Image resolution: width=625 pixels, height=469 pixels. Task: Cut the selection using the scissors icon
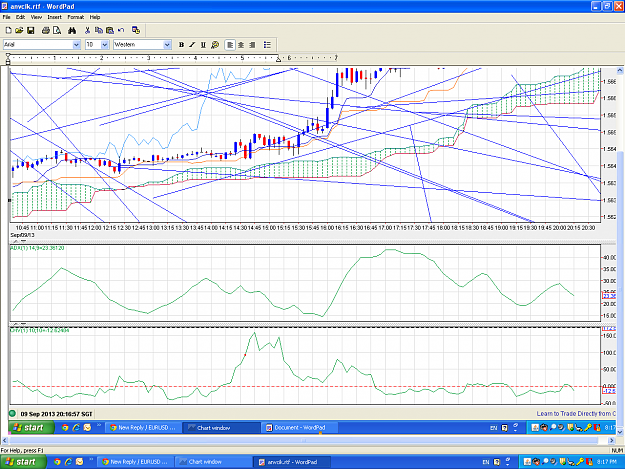(87, 30)
